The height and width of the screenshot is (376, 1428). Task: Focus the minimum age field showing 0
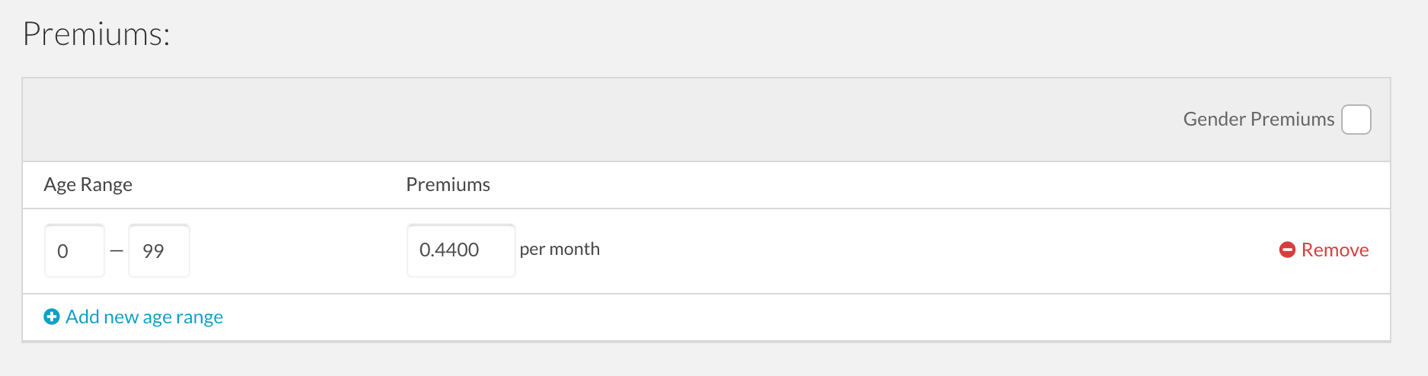point(74,250)
